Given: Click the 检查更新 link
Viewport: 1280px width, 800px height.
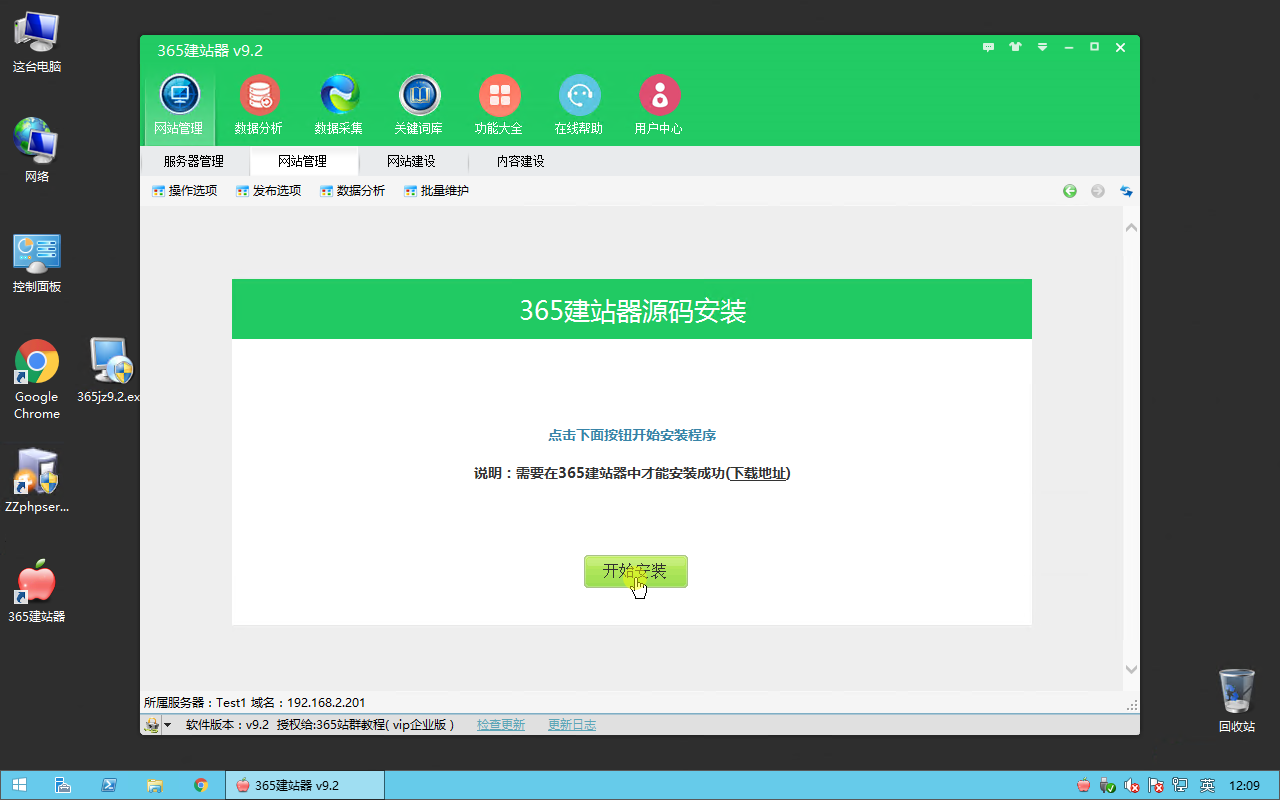Looking at the screenshot, I should pyautogui.click(x=501, y=725).
